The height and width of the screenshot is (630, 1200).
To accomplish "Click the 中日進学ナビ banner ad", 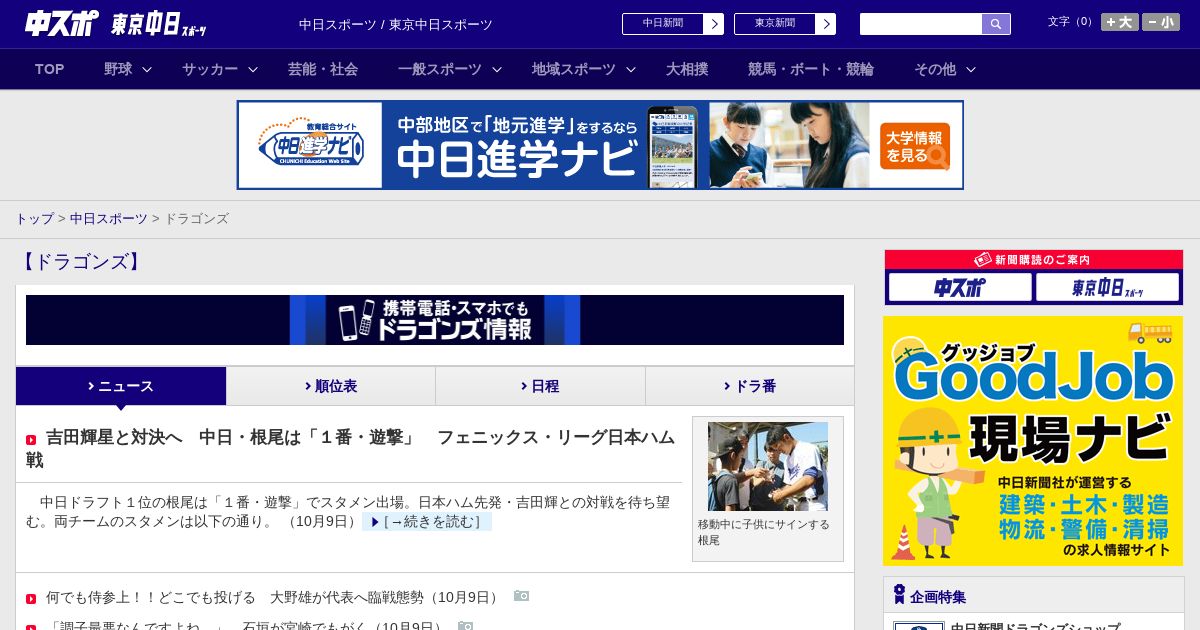I will [600, 145].
